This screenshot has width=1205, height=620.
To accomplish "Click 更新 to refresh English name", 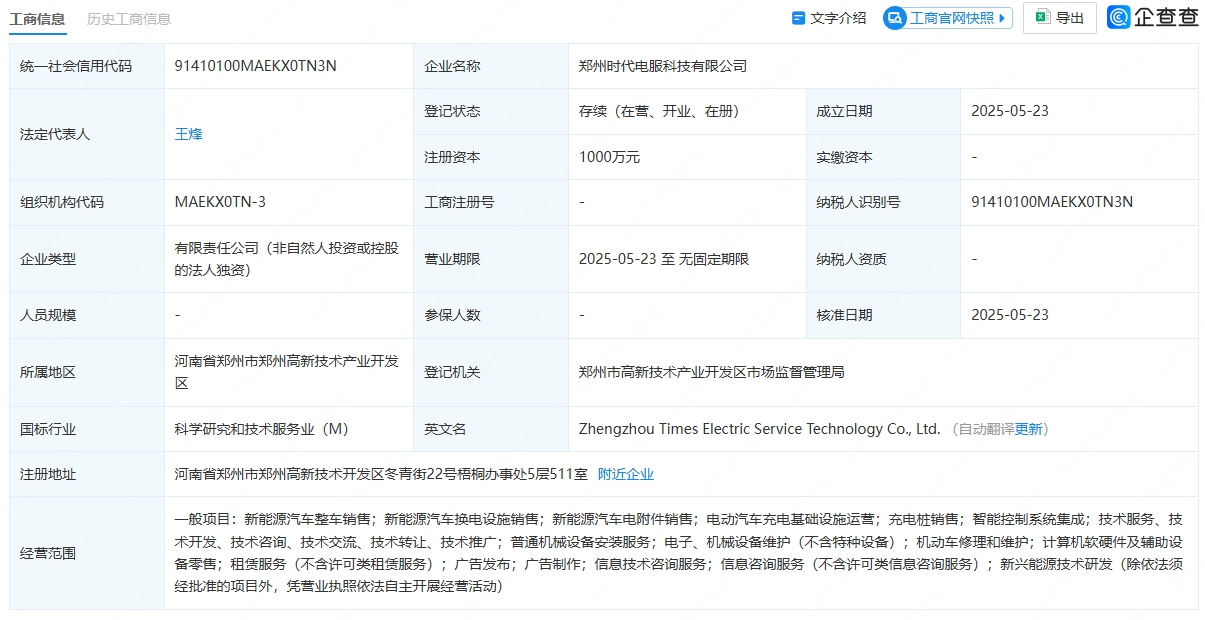I will (x=1029, y=429).
